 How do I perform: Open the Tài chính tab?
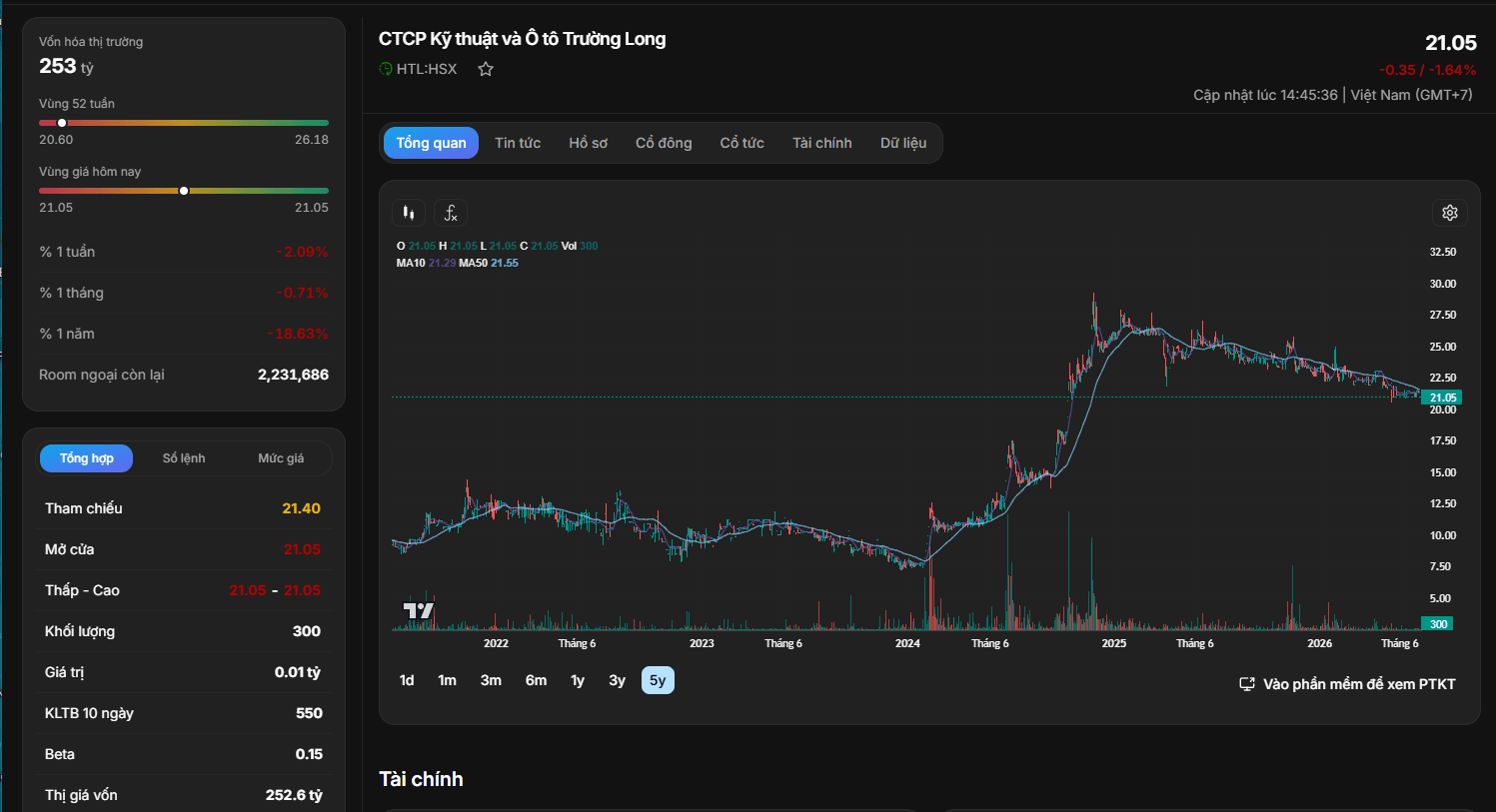tap(822, 143)
